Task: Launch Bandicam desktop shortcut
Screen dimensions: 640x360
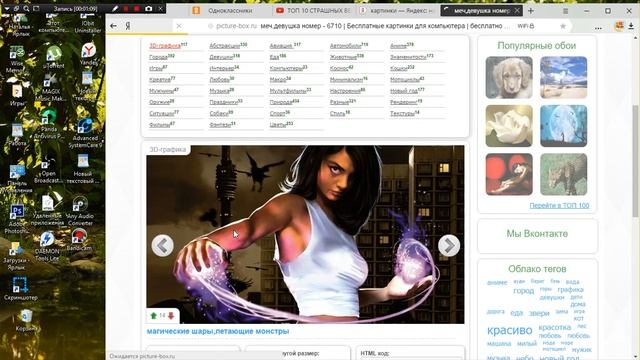Action: pos(79,240)
